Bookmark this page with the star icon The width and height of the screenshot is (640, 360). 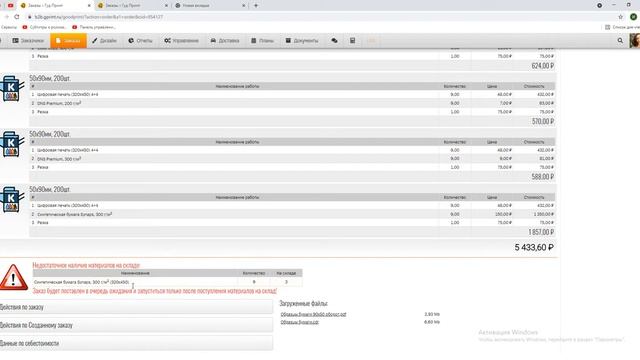pyautogui.click(x=621, y=17)
